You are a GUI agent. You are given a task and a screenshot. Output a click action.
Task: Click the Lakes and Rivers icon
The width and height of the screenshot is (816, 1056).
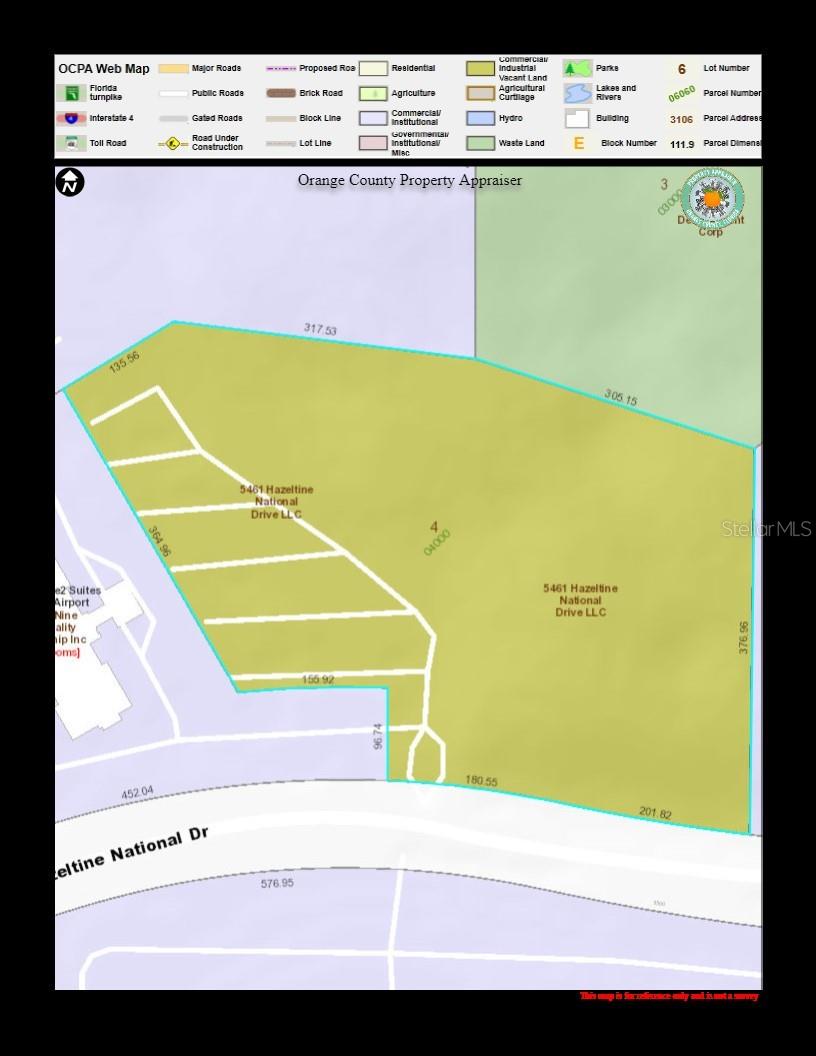coord(577,93)
